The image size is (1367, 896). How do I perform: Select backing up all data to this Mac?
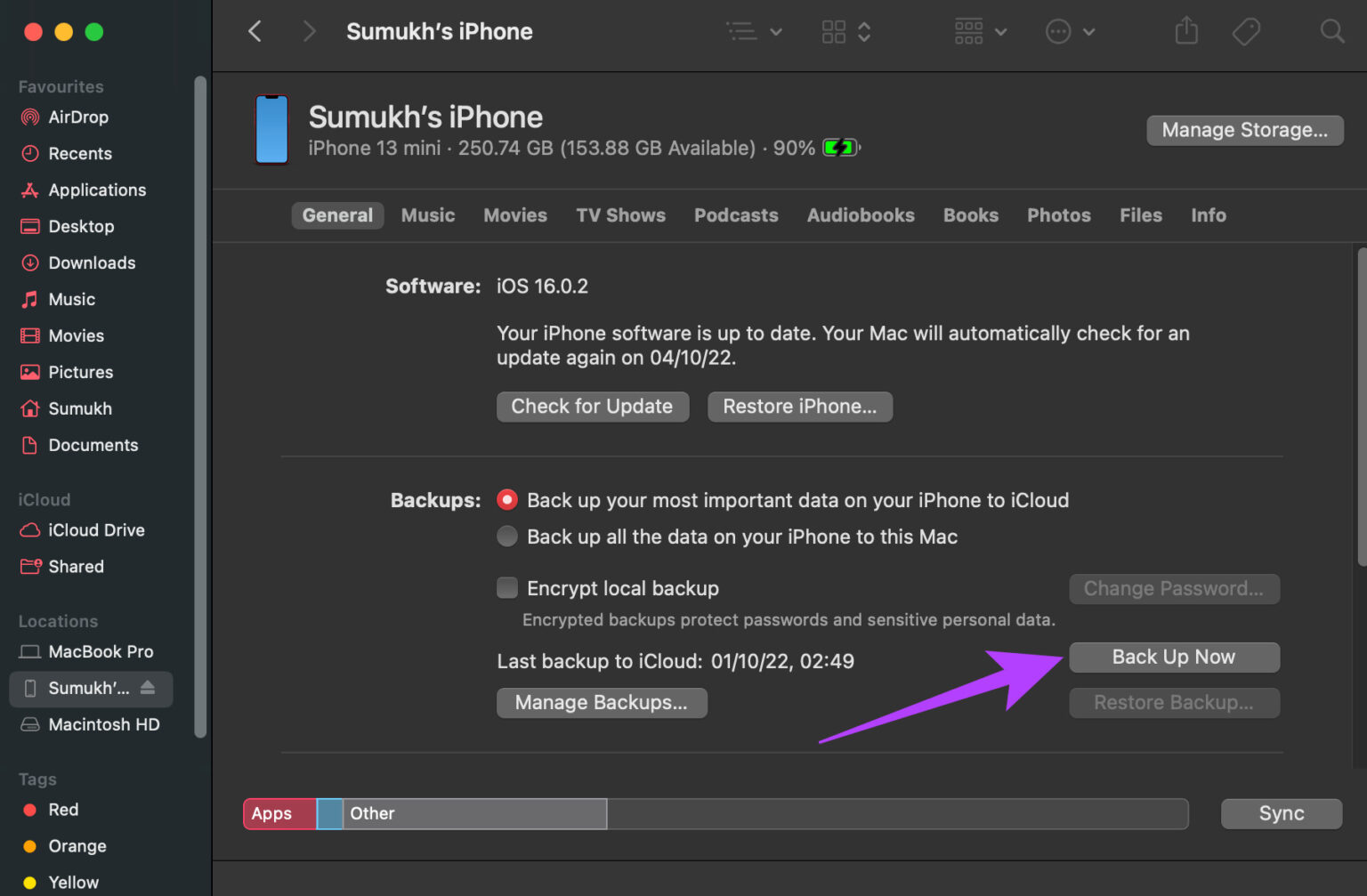(x=506, y=536)
